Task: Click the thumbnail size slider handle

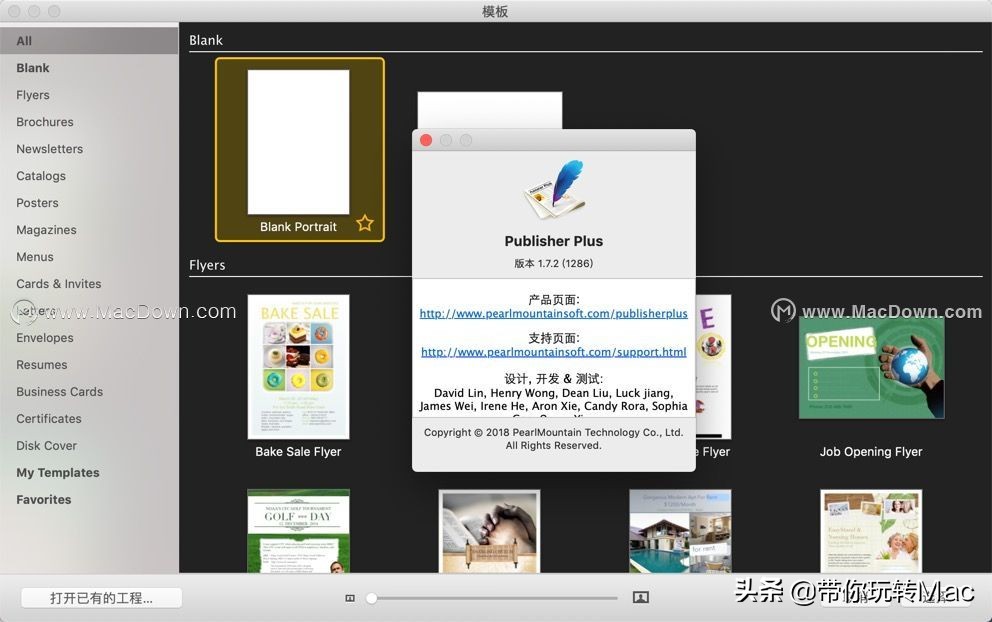Action: [x=371, y=597]
